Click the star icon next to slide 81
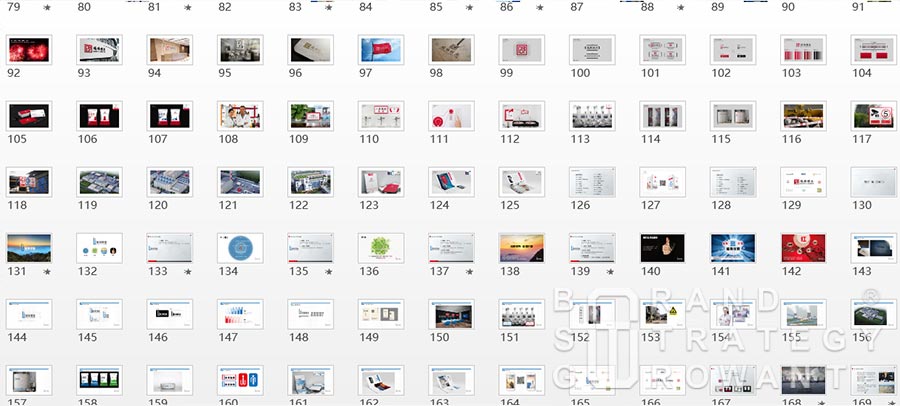Image resolution: width=900 pixels, height=406 pixels. 188,8
